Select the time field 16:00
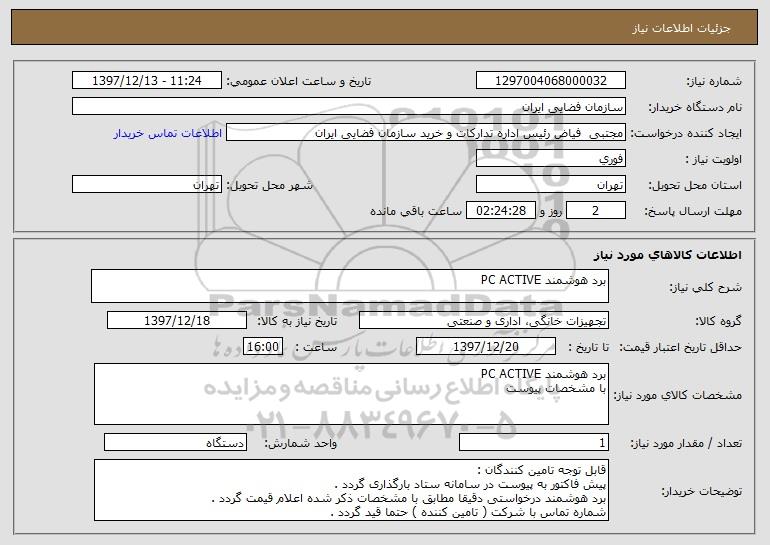The image size is (770, 545). [x=263, y=346]
